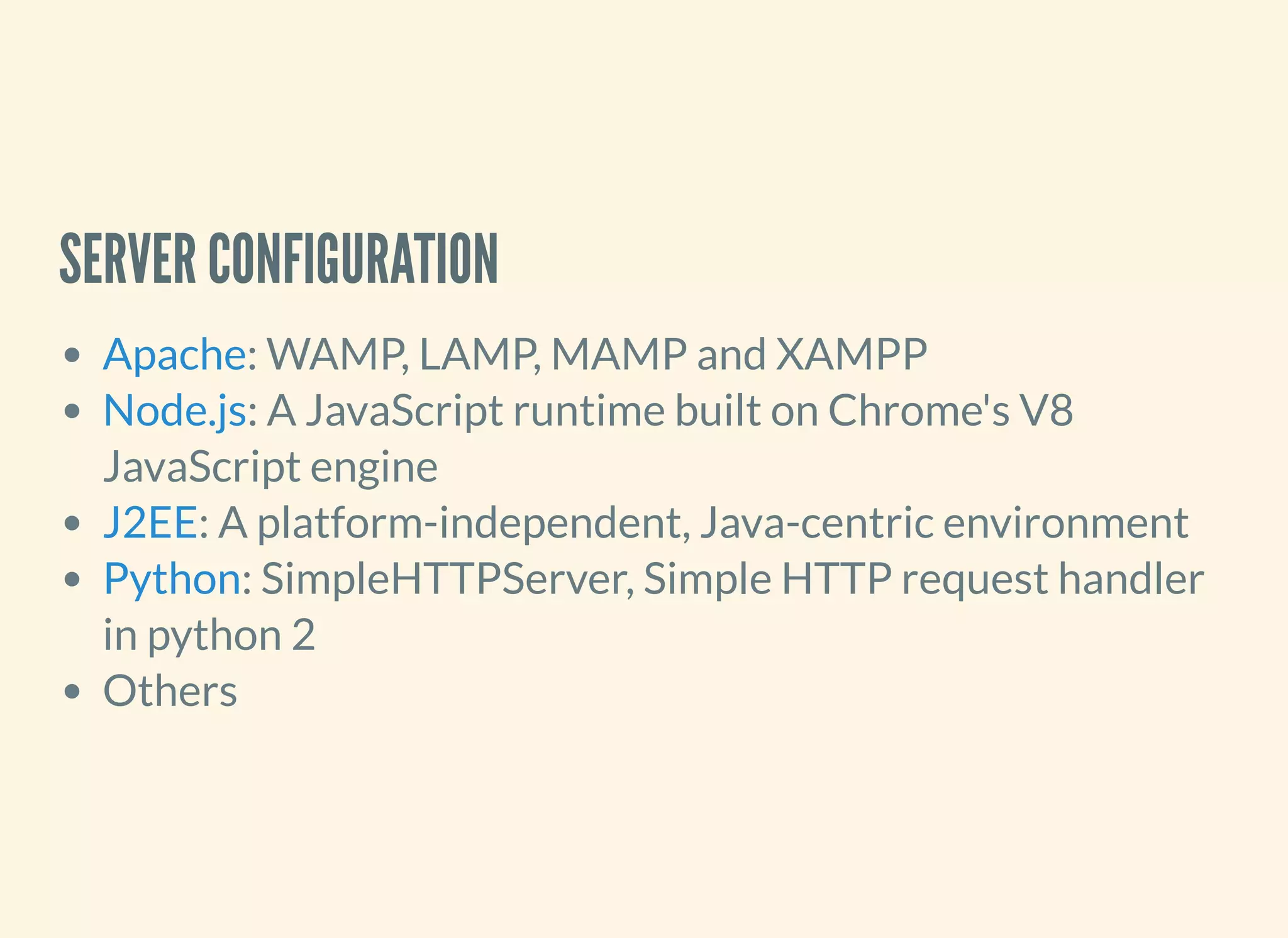Open the Apache link

click(x=175, y=356)
